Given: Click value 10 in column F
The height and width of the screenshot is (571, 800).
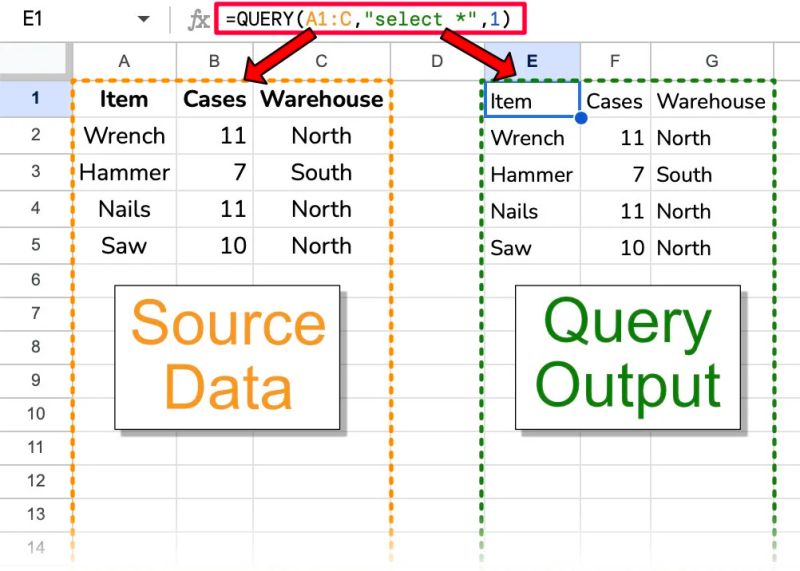Looking at the screenshot, I should point(615,248).
